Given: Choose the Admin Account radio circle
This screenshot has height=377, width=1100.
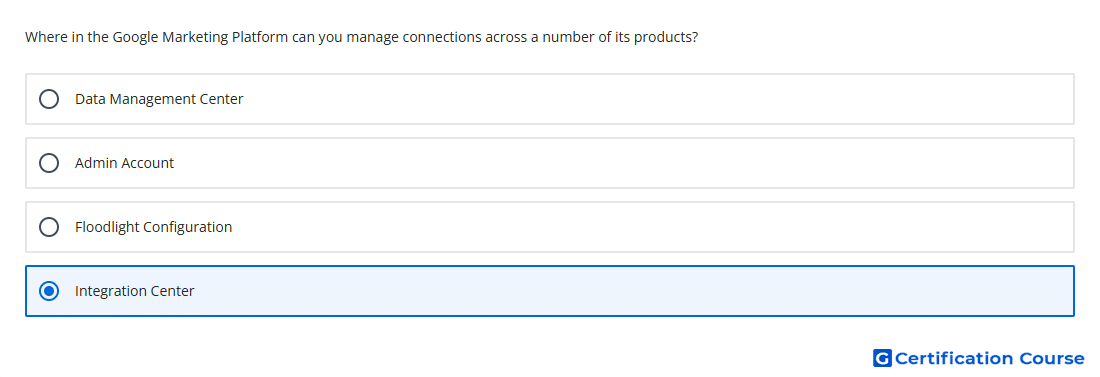Looking at the screenshot, I should pos(49,163).
